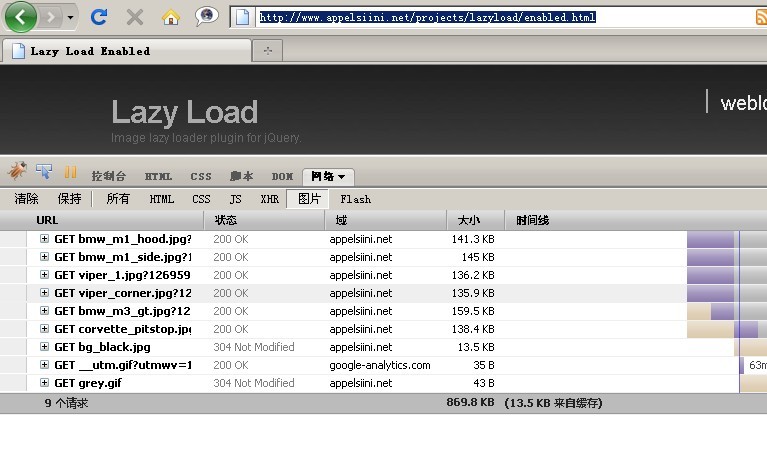
Task: Filter requests by XHR
Action: coord(269,199)
